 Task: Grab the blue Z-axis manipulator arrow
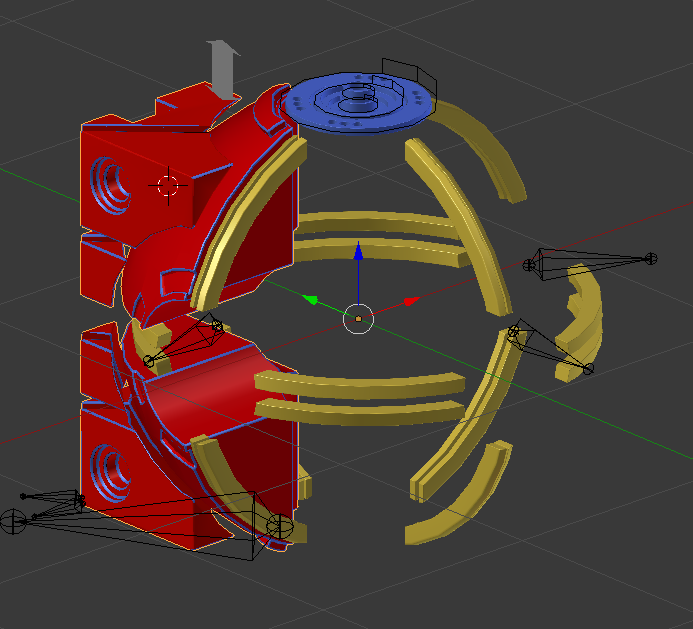(358, 251)
